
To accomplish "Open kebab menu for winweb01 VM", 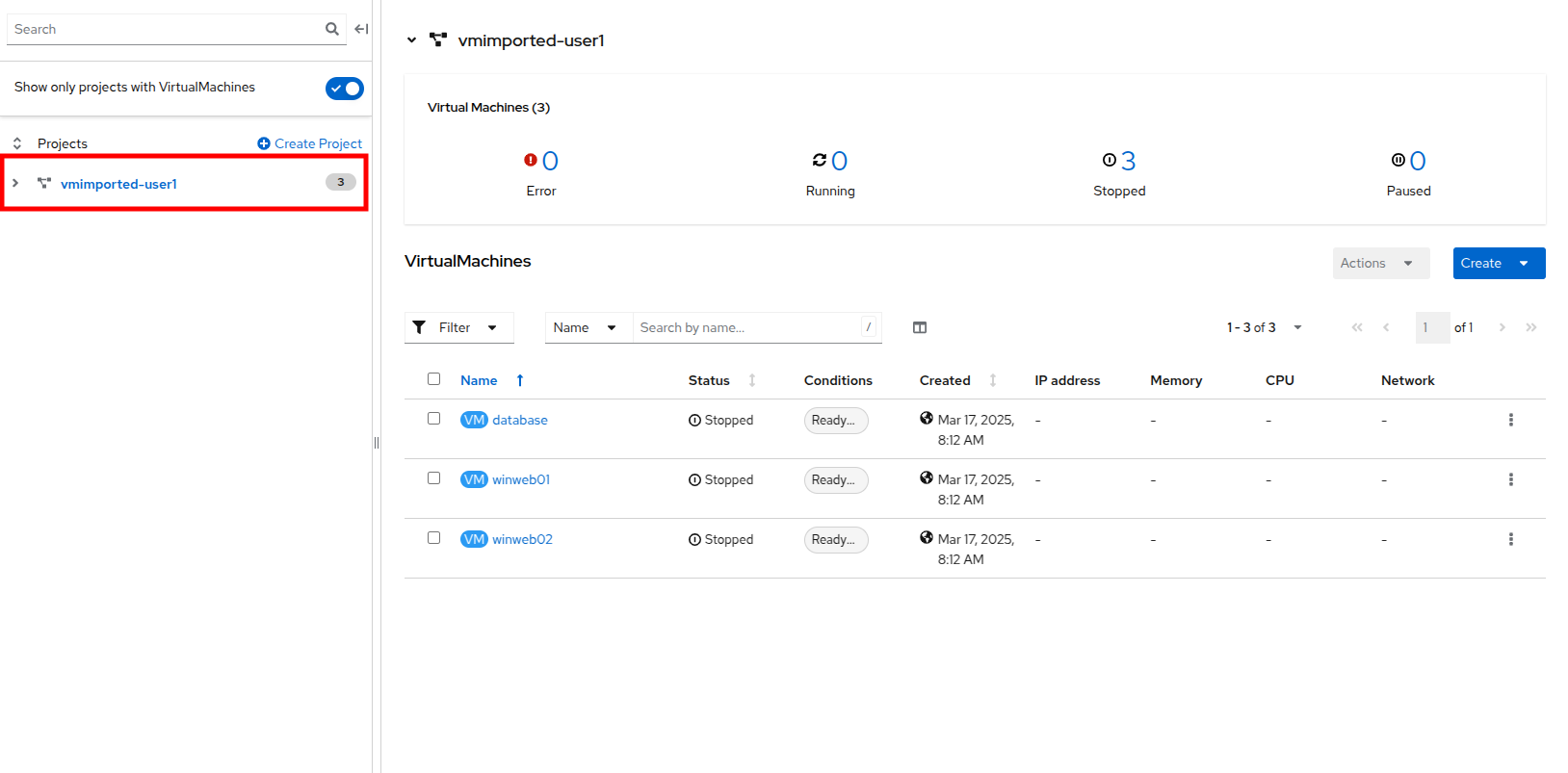I will 1510,479.
